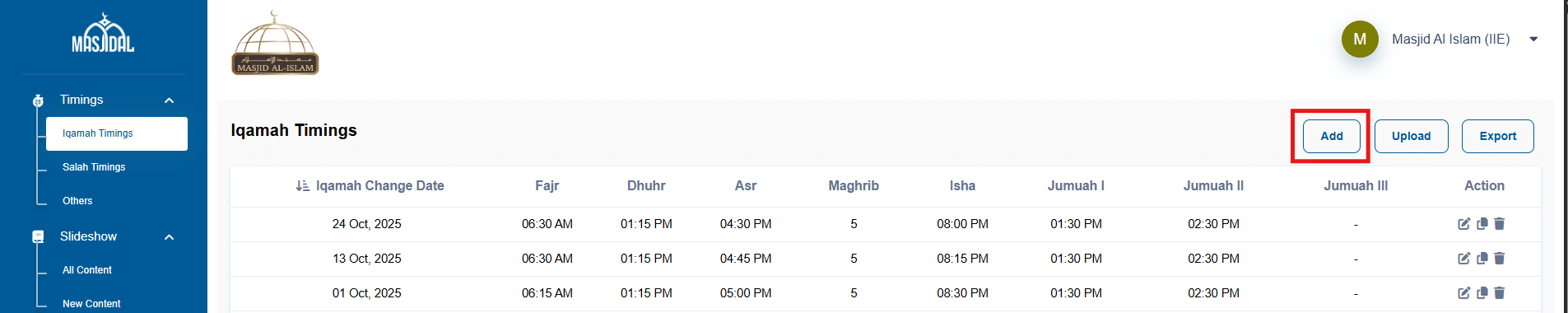Duplicate the 01 Oct, 2025 timing row

(x=1482, y=293)
